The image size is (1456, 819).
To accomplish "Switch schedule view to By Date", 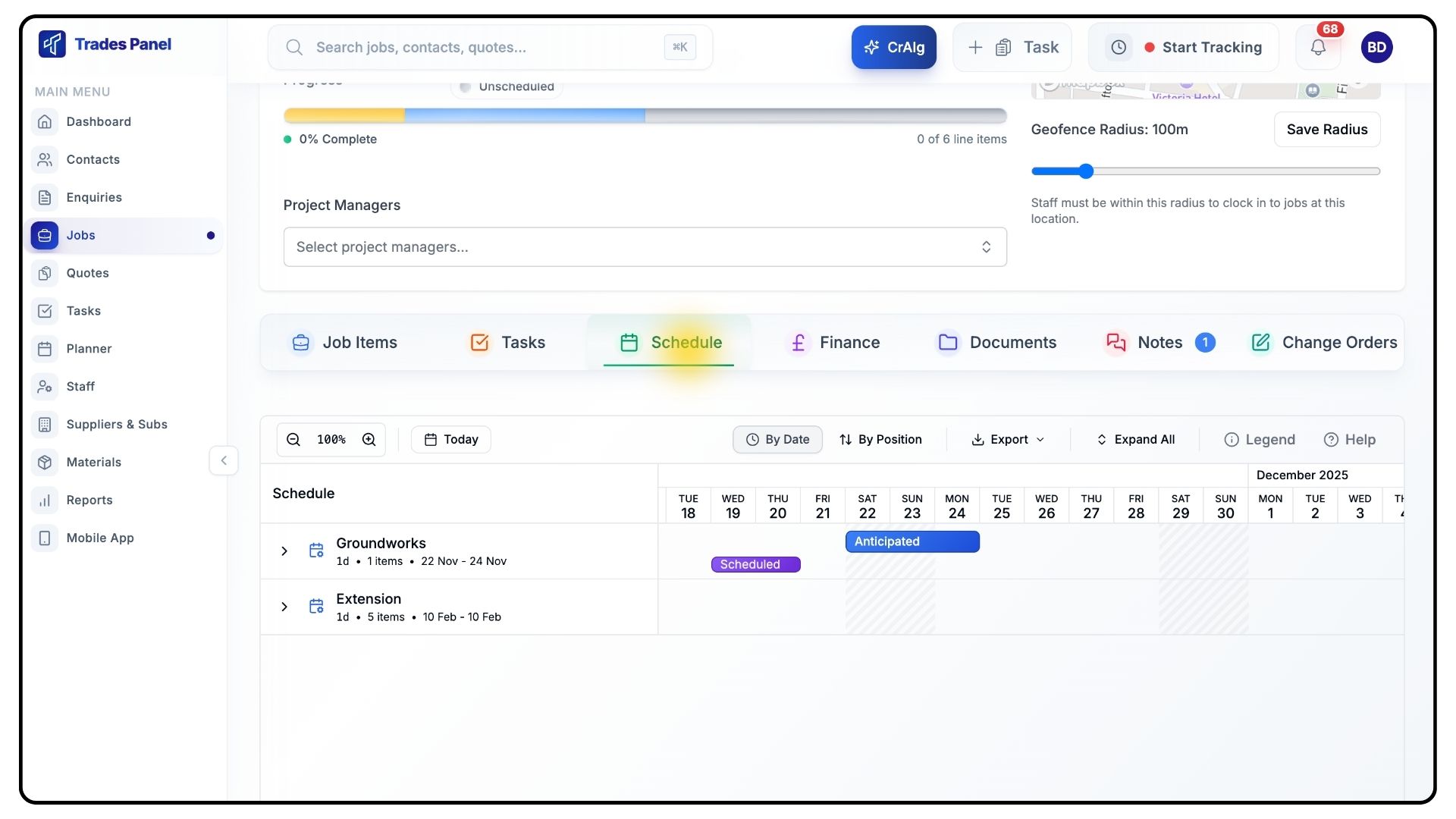I will click(777, 440).
